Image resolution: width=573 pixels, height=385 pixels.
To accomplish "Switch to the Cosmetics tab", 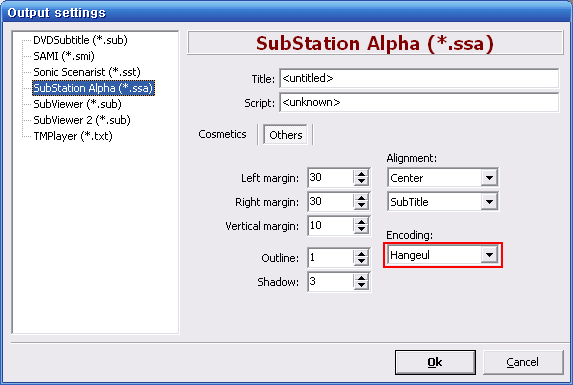I will tap(222, 134).
